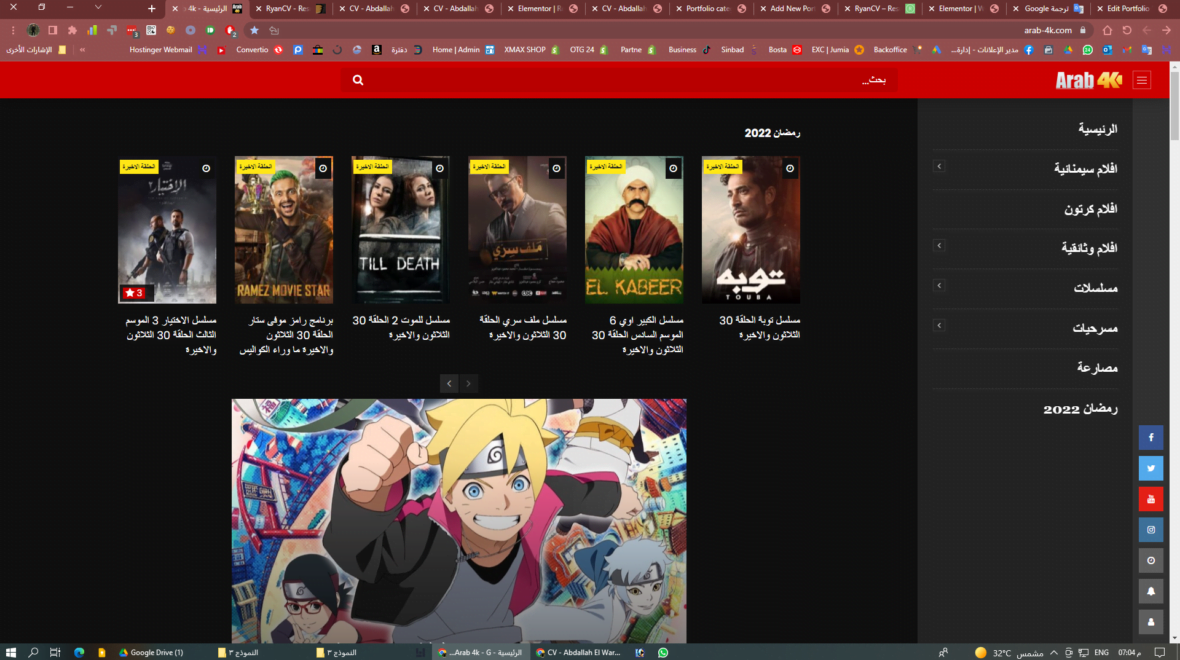Open the hamburger navigation menu
The width and height of the screenshot is (1180, 660).
1141,80
